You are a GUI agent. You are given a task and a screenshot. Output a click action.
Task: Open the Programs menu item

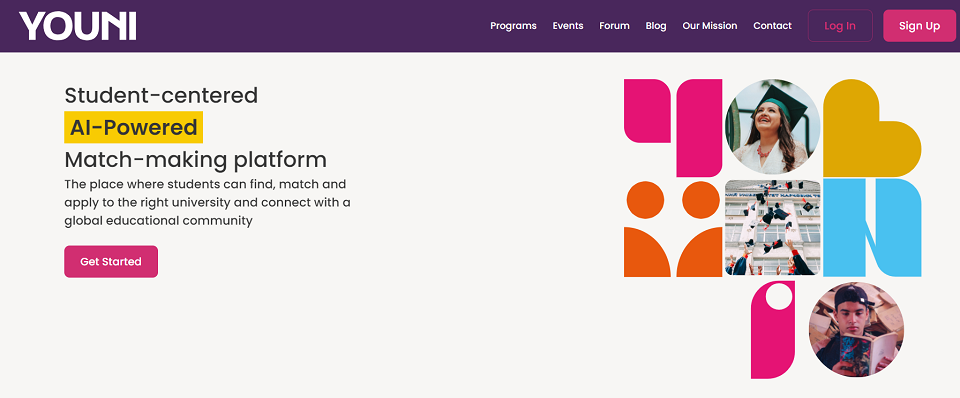coord(513,26)
